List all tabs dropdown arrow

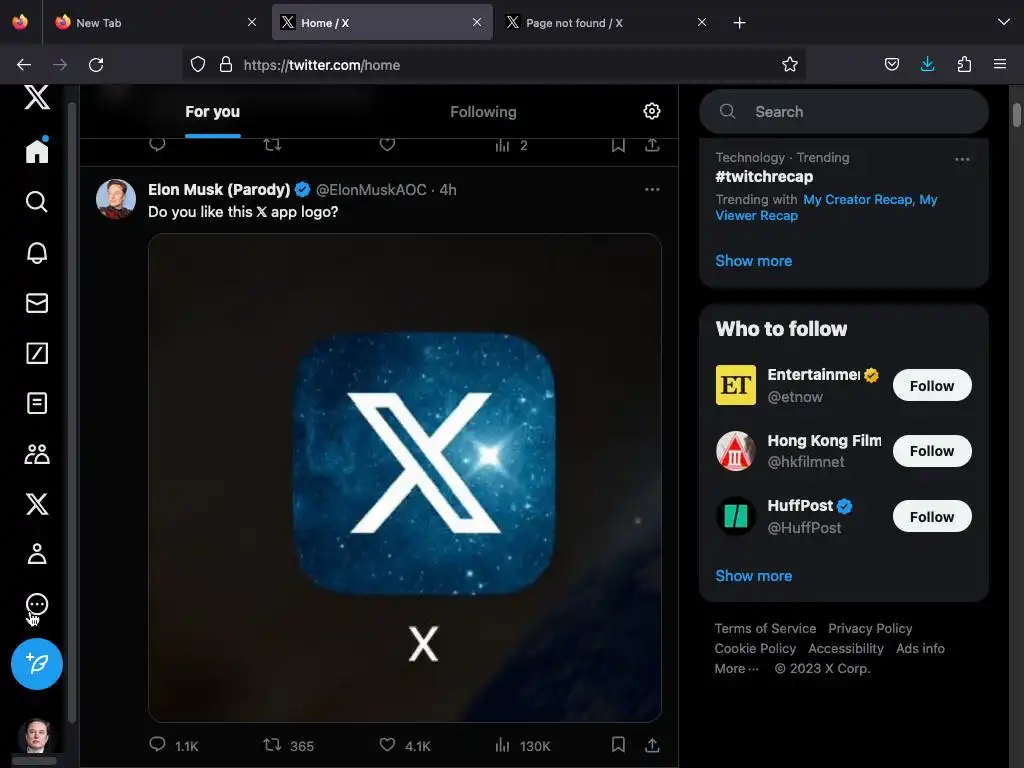1003,22
